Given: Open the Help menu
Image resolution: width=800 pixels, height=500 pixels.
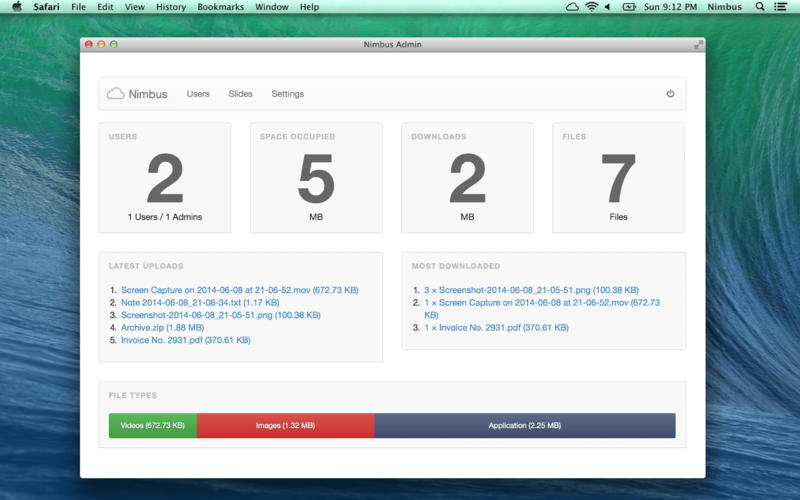Looking at the screenshot, I should (x=309, y=7).
